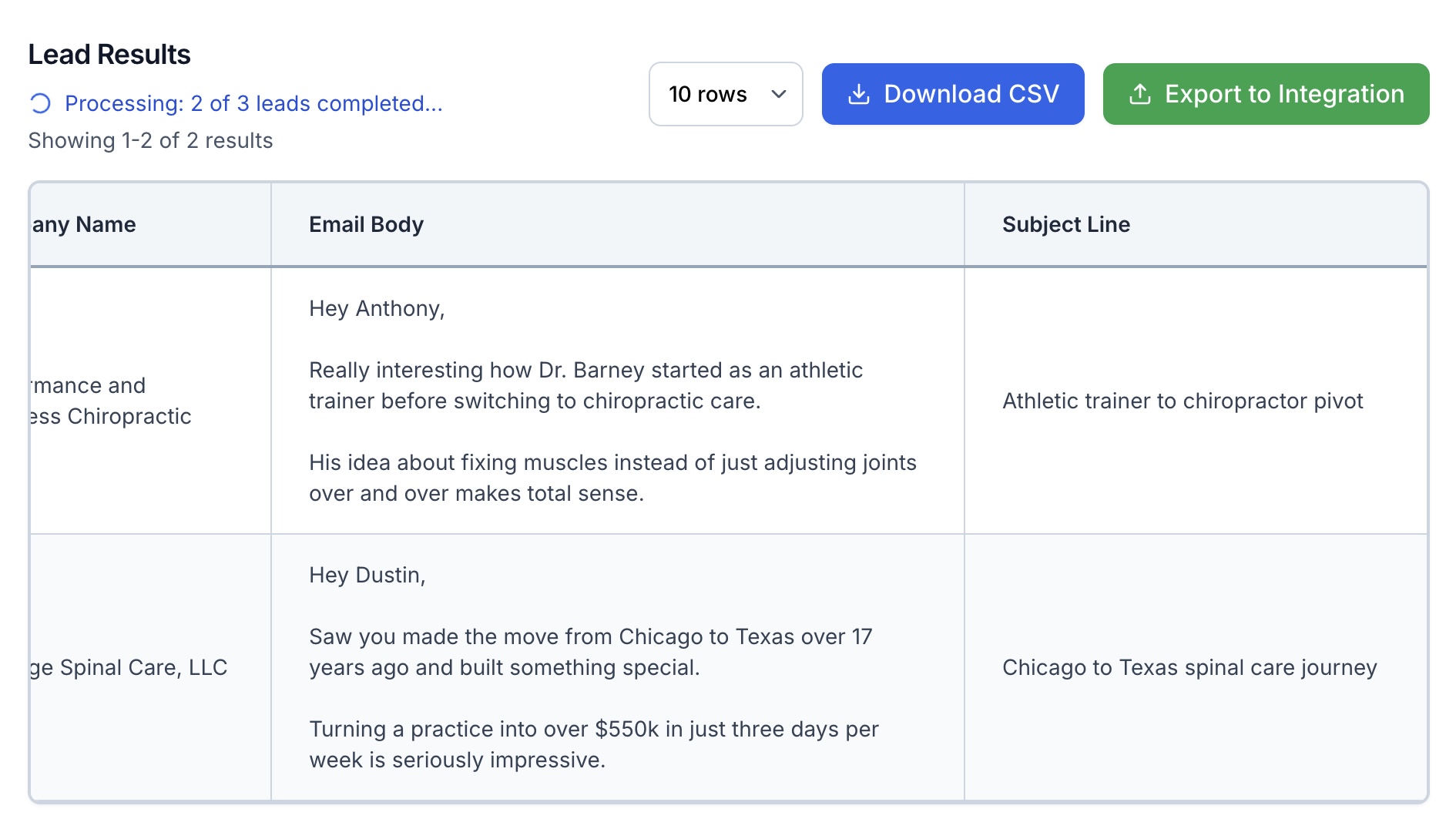This screenshot has height=819, width=1456.
Task: Click the paragraph mentioning $550k in Dustin's email
Action: click(x=593, y=744)
